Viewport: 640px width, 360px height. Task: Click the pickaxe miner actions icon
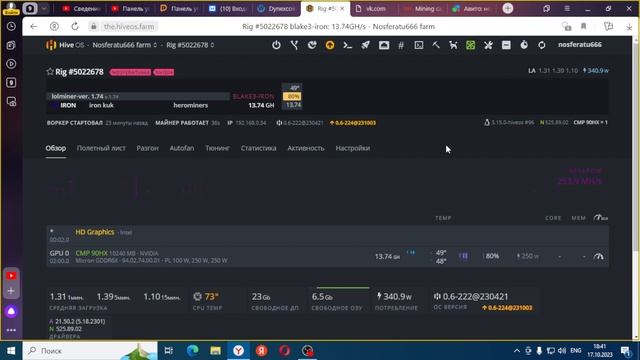[x=436, y=45]
